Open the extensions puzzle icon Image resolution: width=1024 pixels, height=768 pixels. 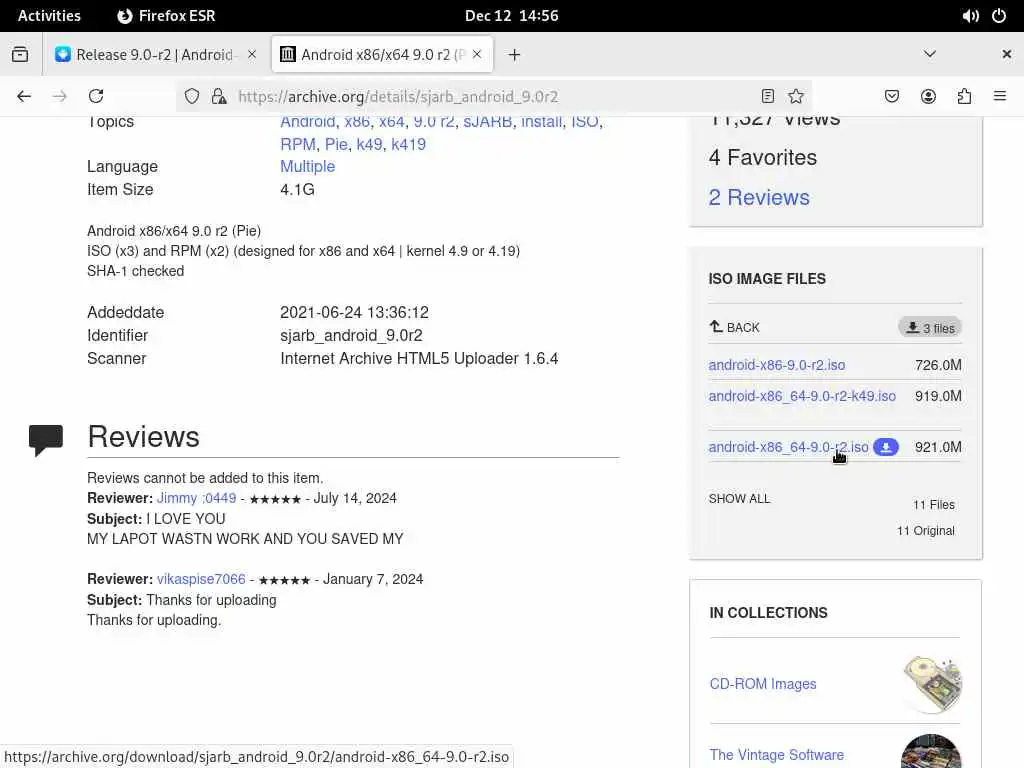click(964, 96)
